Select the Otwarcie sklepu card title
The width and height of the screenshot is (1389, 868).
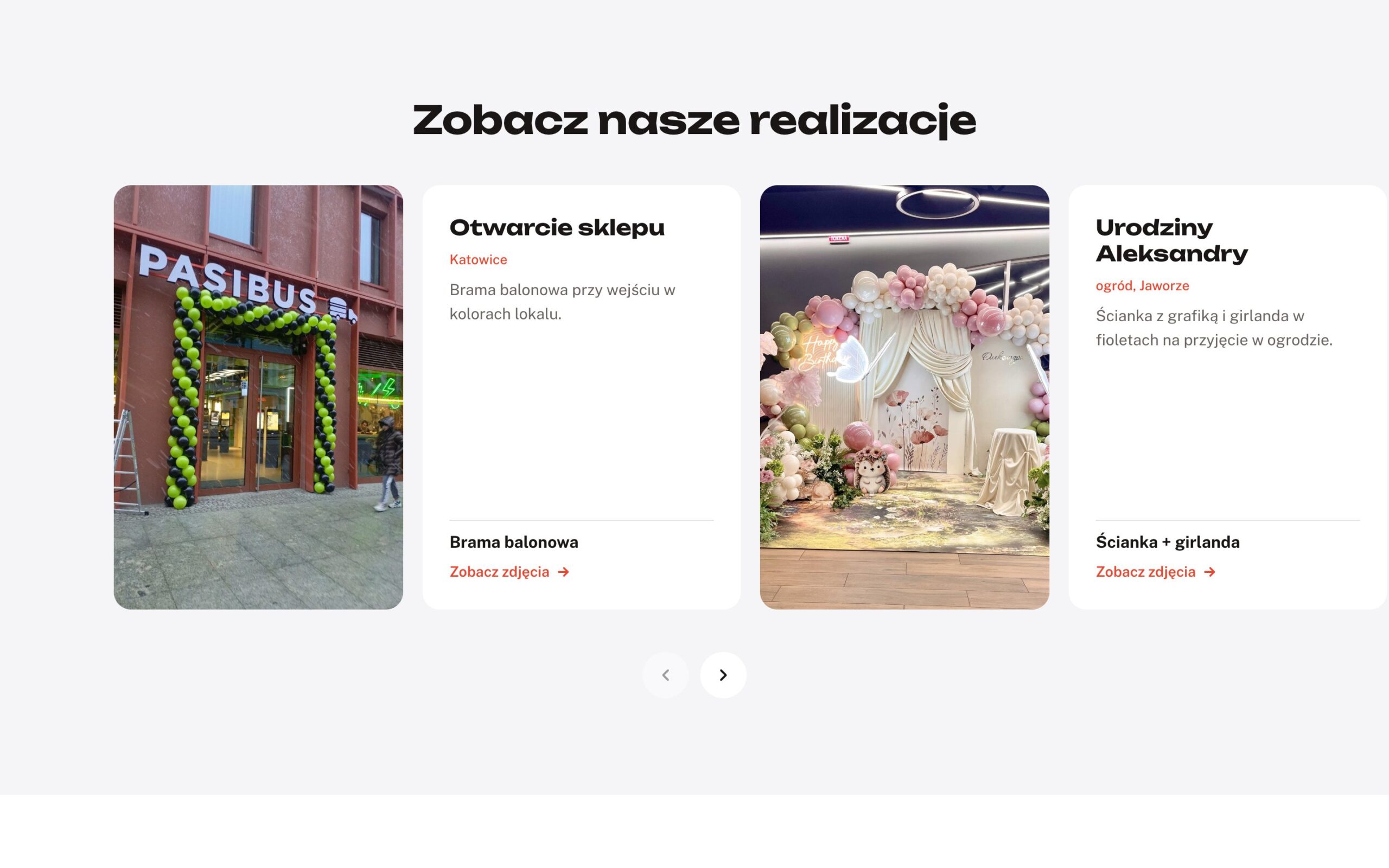[x=557, y=227]
